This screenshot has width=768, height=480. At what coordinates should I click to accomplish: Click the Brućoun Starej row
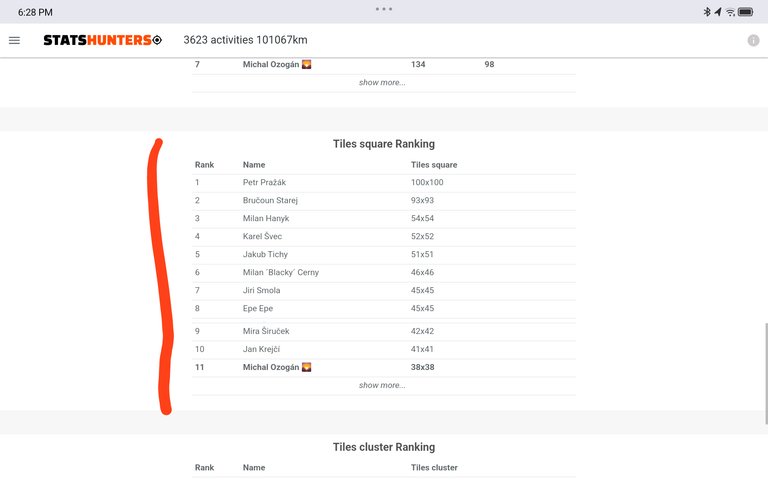270,200
